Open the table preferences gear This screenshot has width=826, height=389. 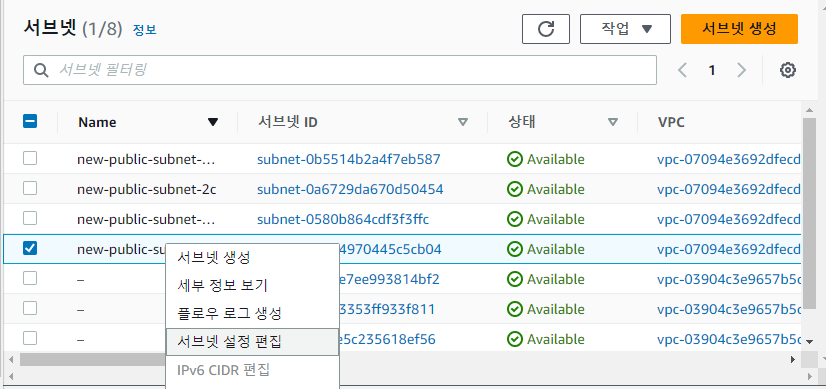(788, 70)
